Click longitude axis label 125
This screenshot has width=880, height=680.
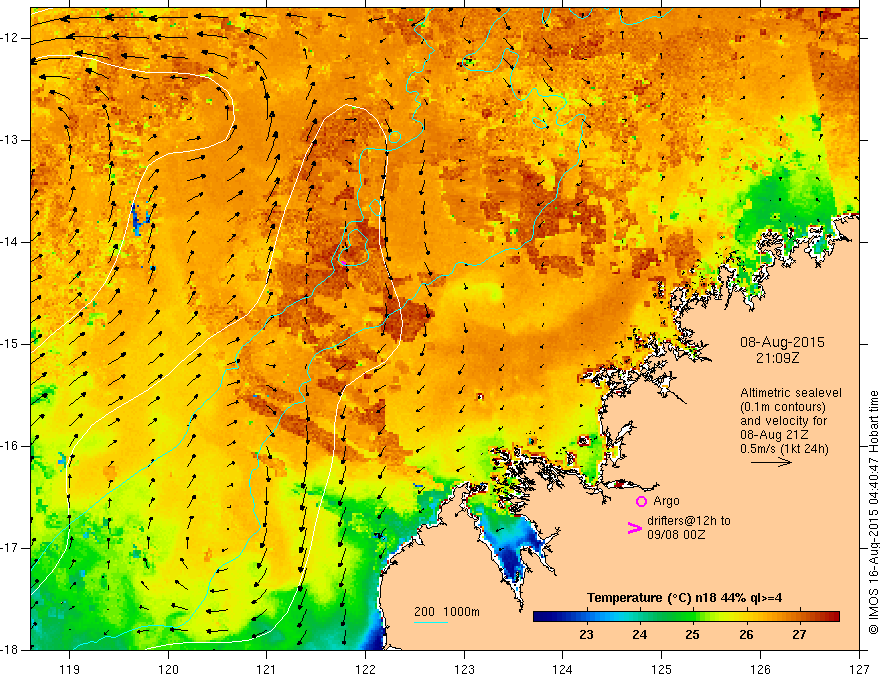[x=662, y=669]
